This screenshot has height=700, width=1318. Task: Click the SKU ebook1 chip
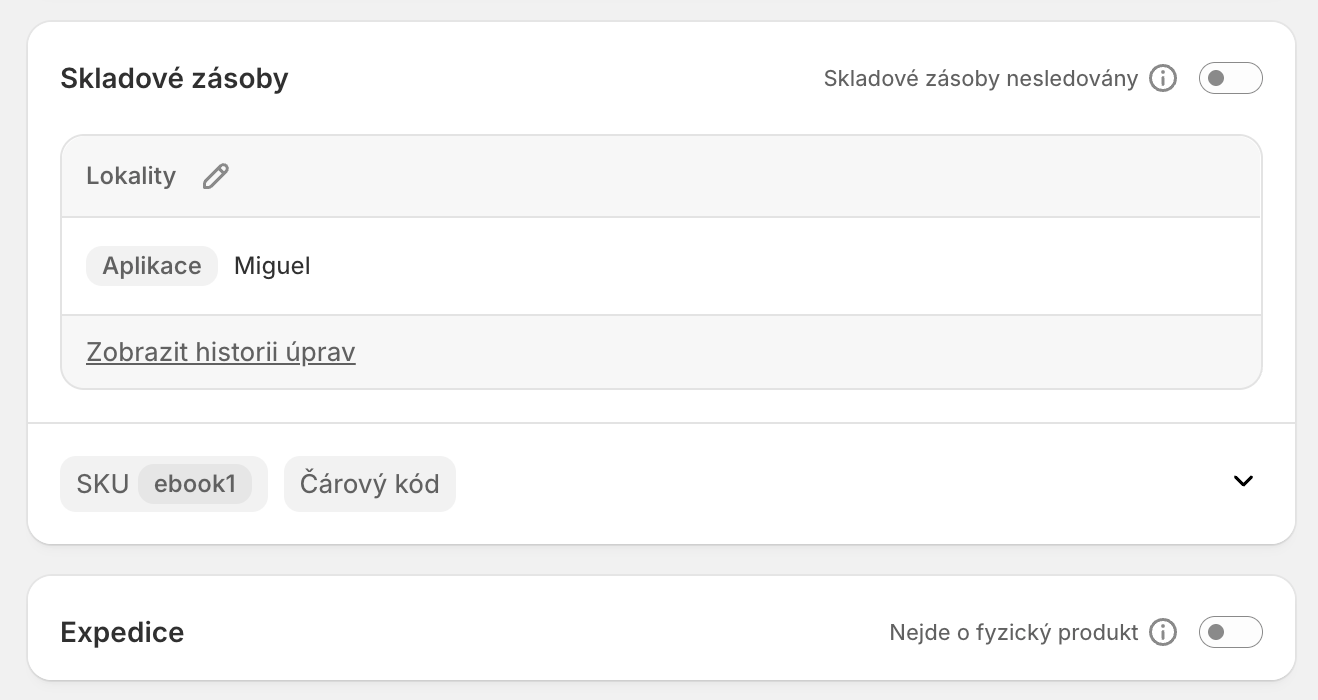(164, 484)
